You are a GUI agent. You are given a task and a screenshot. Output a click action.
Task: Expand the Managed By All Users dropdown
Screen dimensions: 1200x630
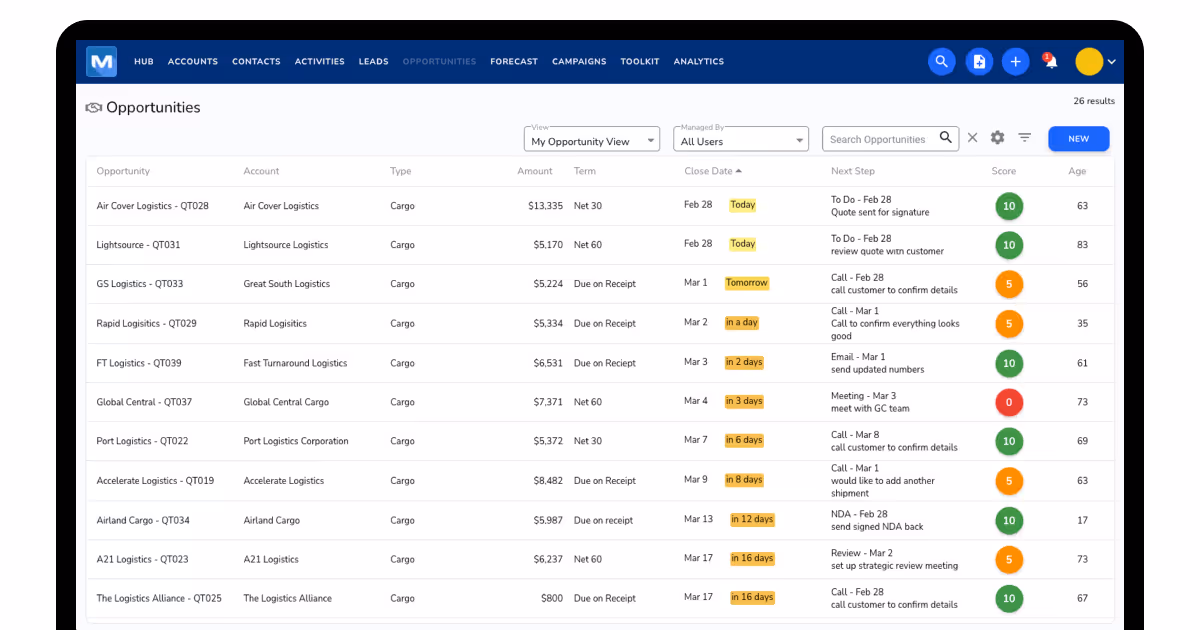[x=741, y=139]
